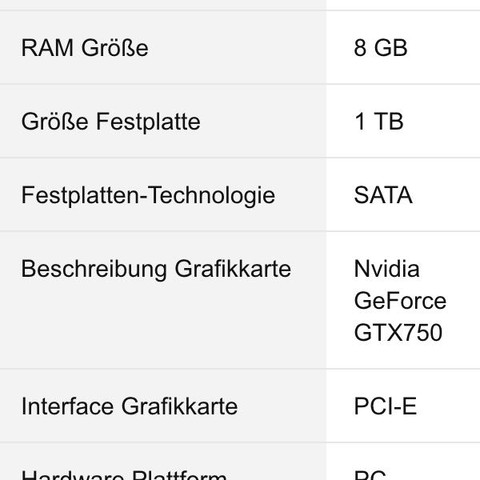Click the 1 TB value
The image size is (480, 480).
(x=379, y=121)
